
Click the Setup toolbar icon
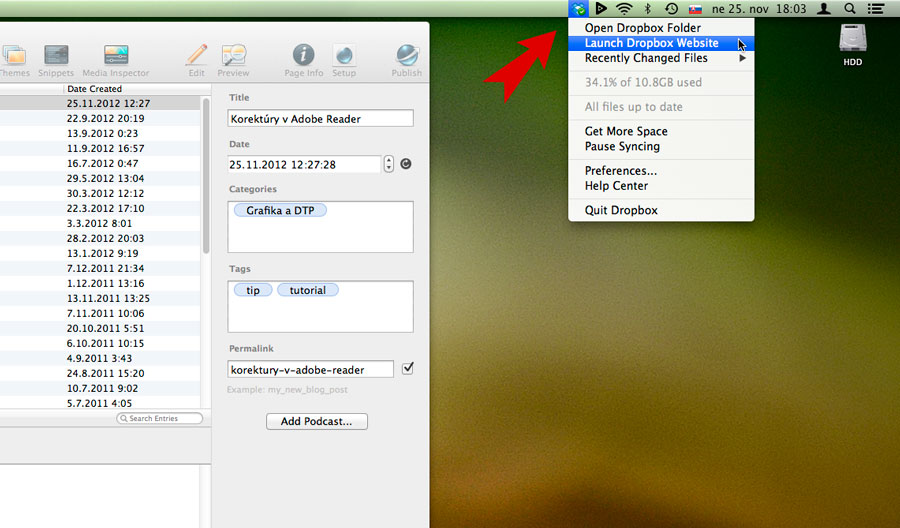coord(344,55)
